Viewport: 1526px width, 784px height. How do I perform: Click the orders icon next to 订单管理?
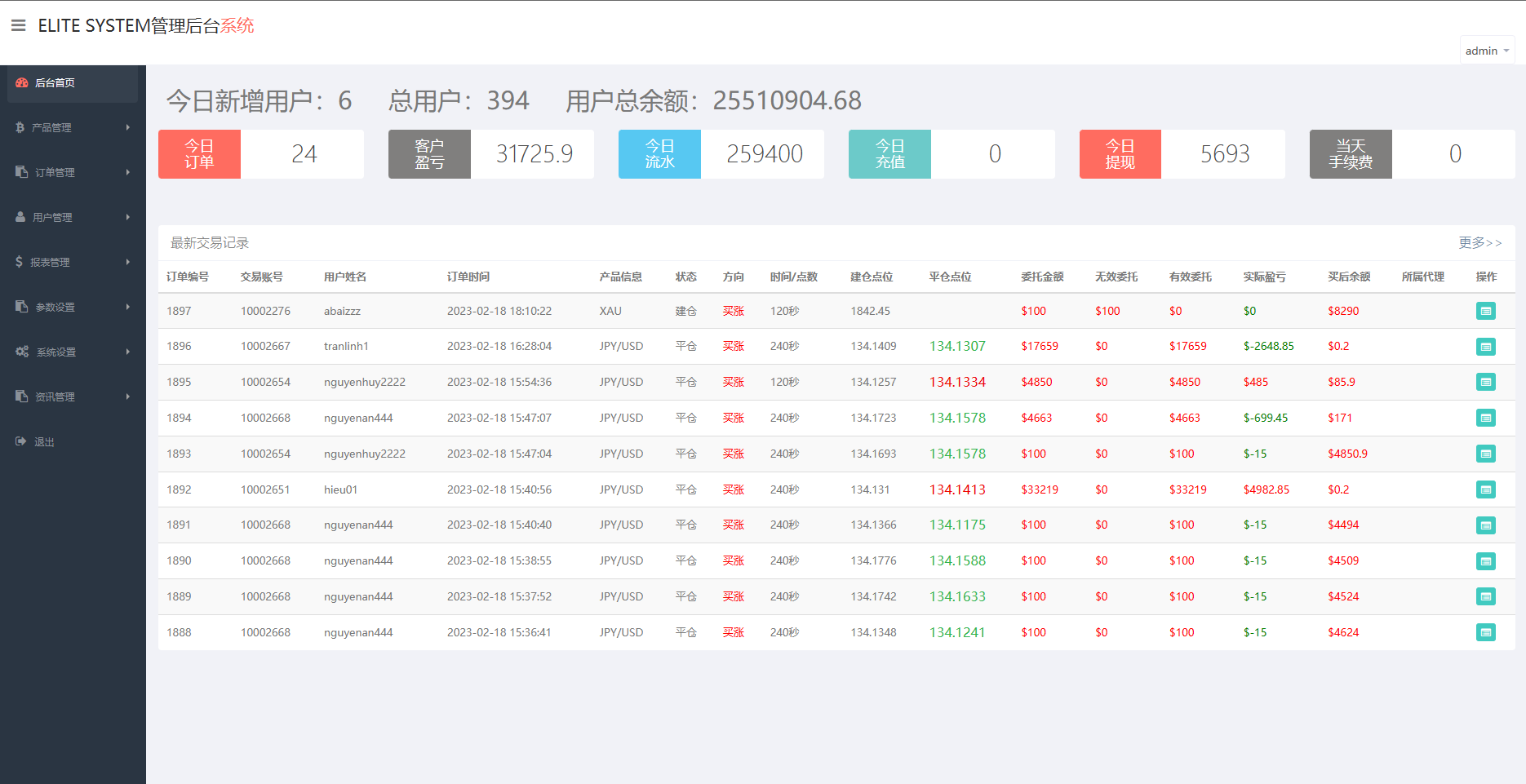[x=20, y=172]
